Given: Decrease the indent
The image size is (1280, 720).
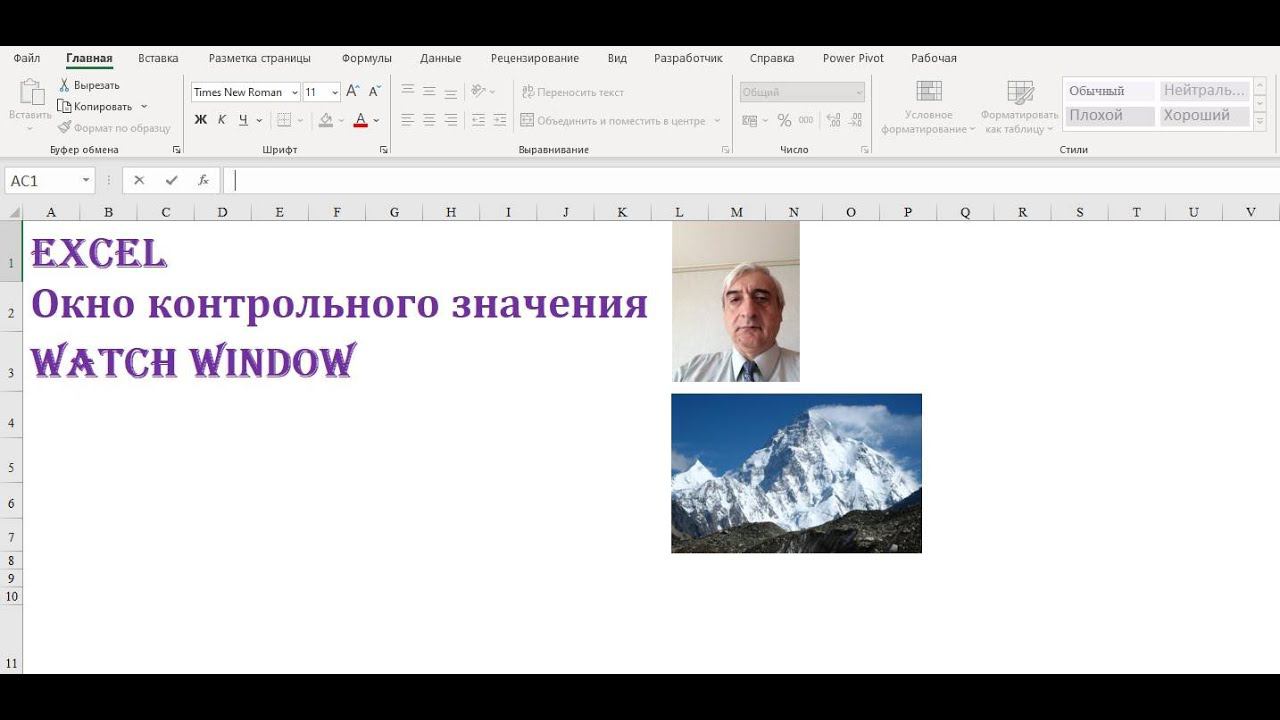Looking at the screenshot, I should coord(478,120).
